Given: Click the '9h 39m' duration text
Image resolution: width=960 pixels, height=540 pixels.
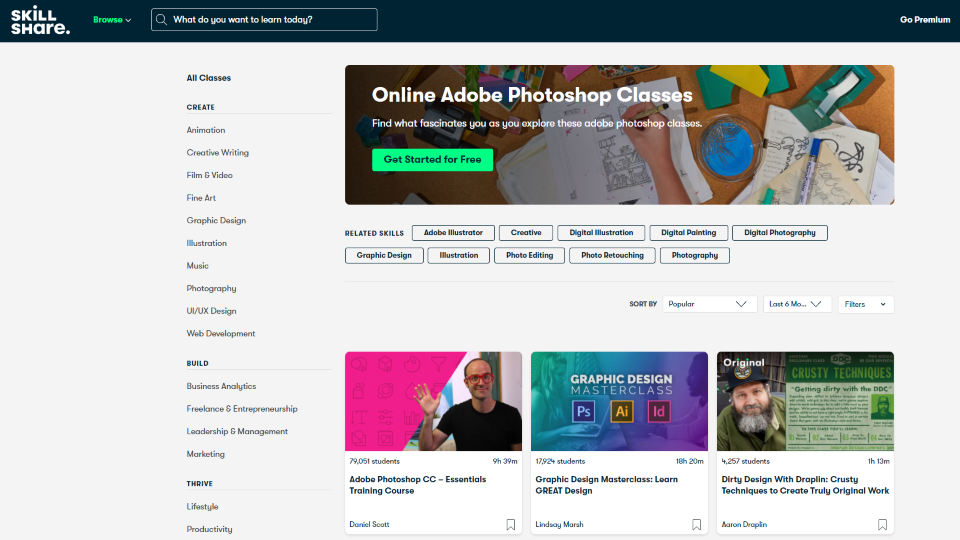Looking at the screenshot, I should click(505, 462).
